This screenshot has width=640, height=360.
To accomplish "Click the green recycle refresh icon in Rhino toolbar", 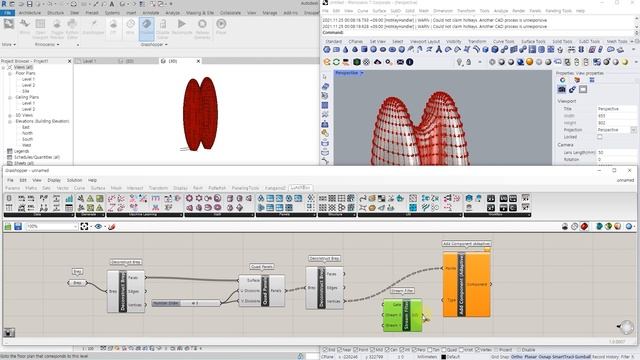I will click(x=336, y=62).
